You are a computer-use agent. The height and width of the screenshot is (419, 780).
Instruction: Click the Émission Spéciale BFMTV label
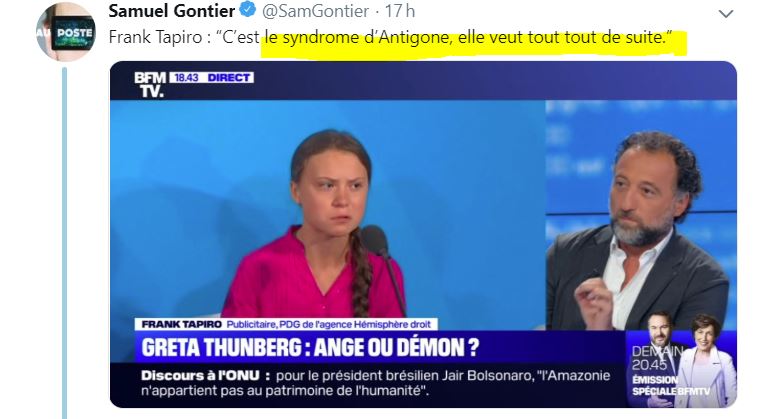[671, 386]
